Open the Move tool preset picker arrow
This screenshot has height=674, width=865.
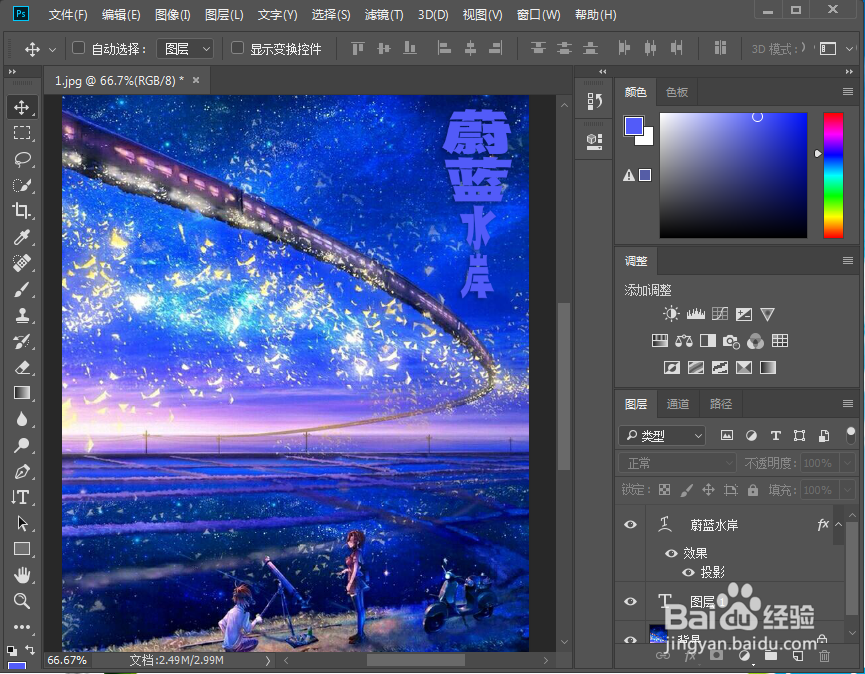click(52, 50)
